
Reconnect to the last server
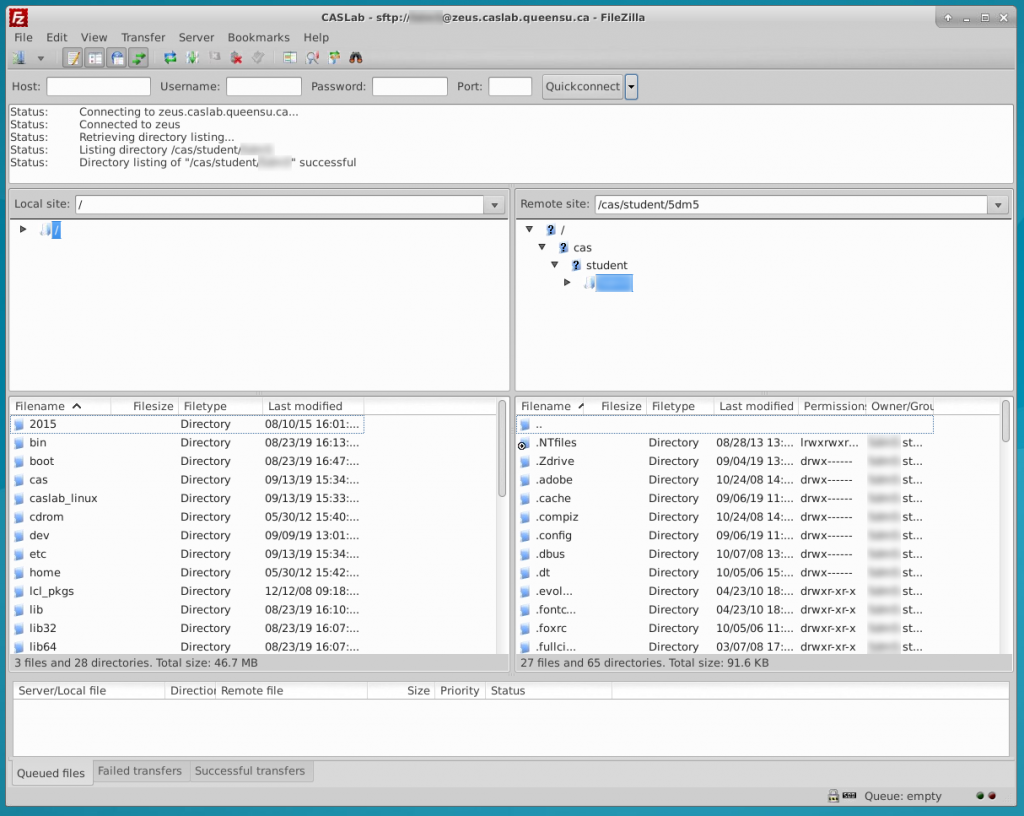258,58
